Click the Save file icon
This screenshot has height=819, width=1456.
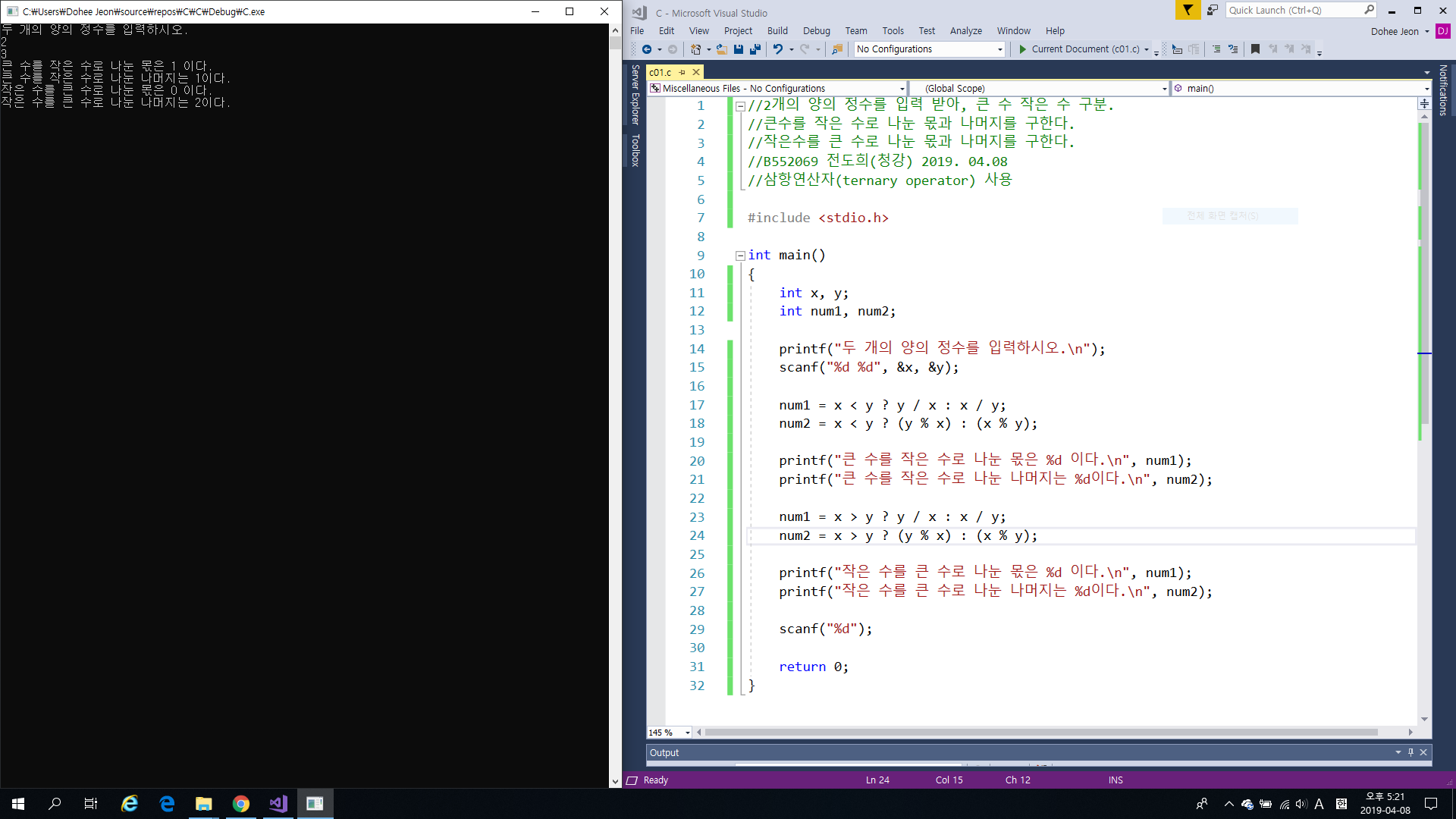click(739, 49)
